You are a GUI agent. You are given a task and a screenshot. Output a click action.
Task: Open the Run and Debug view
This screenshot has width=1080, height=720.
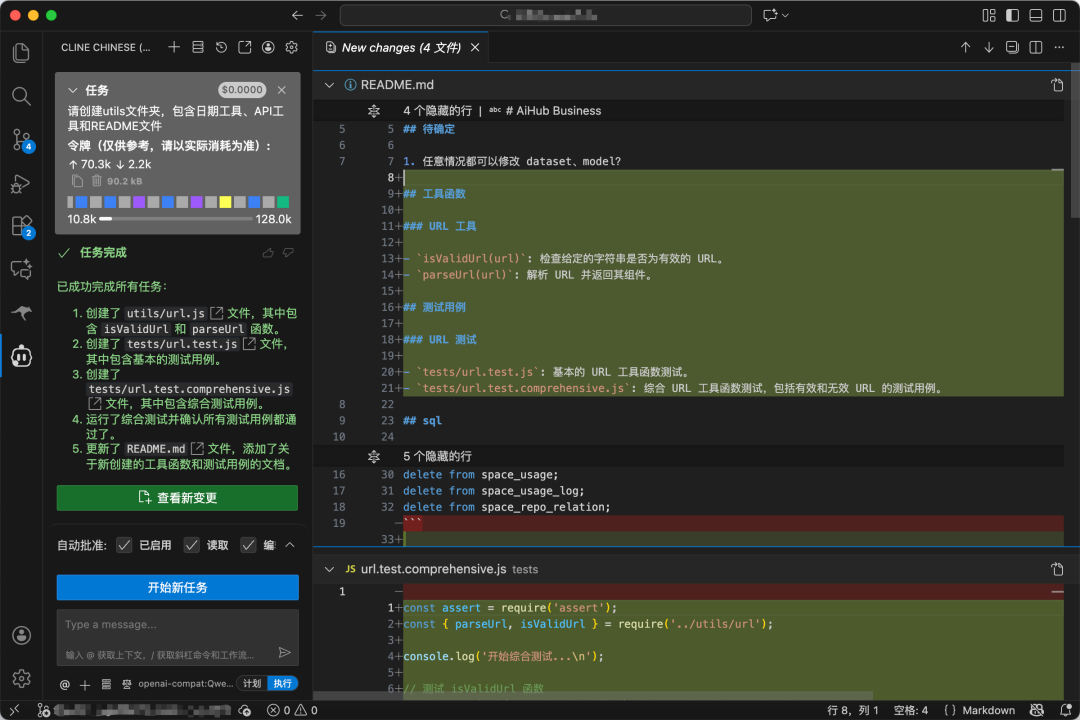click(x=21, y=183)
